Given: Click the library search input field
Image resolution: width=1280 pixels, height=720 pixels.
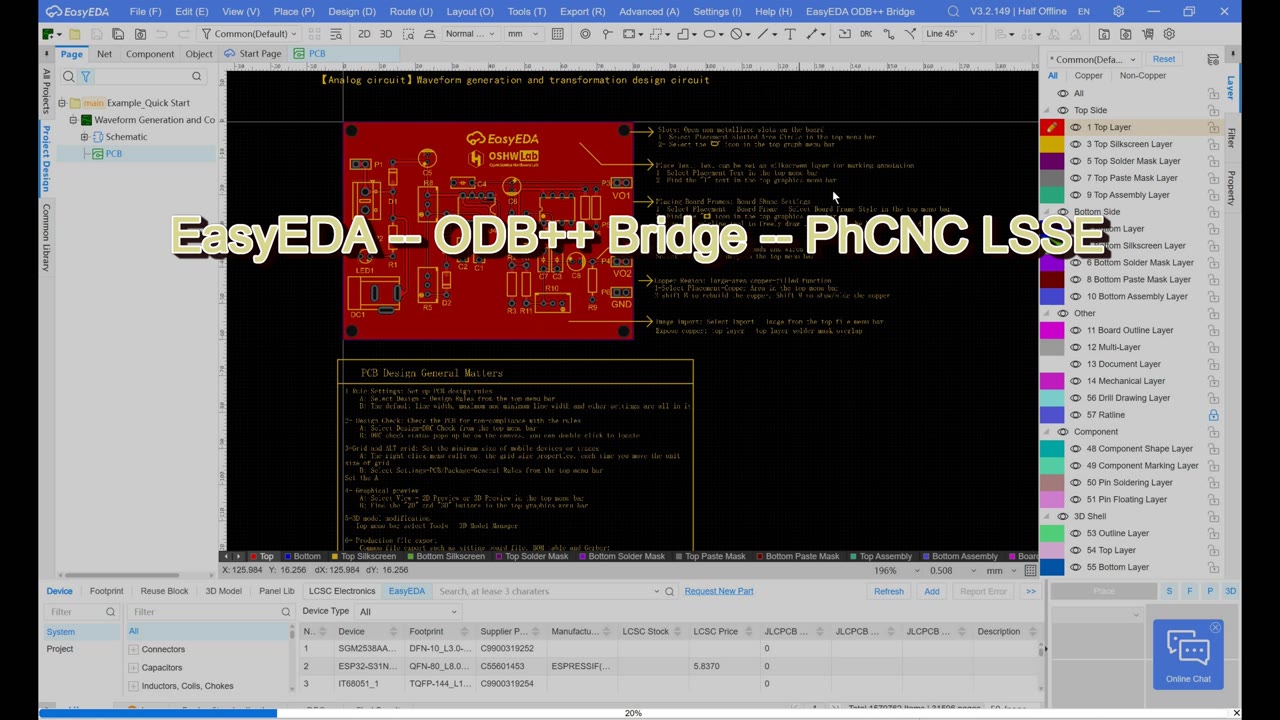Looking at the screenshot, I should click(x=545, y=591).
